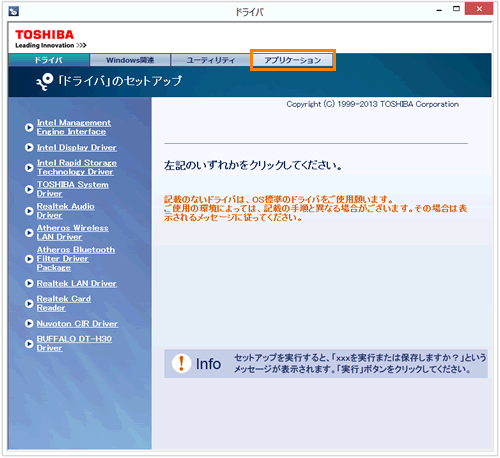Click arrow icon beside Intel Management Engine Interface
The image size is (500, 458).
[29, 127]
